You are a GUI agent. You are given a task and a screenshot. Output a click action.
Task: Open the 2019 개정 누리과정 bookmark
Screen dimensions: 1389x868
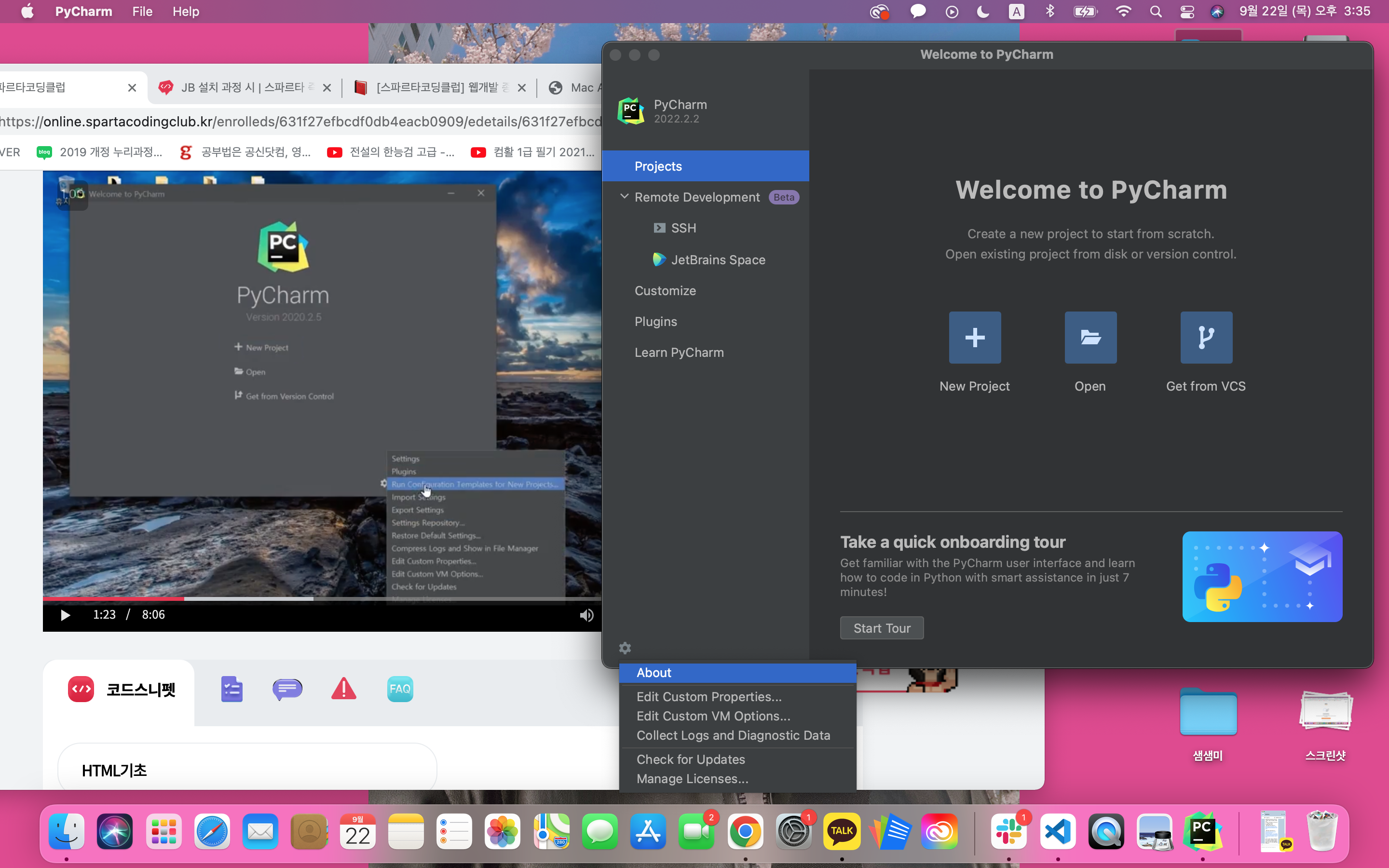100,152
